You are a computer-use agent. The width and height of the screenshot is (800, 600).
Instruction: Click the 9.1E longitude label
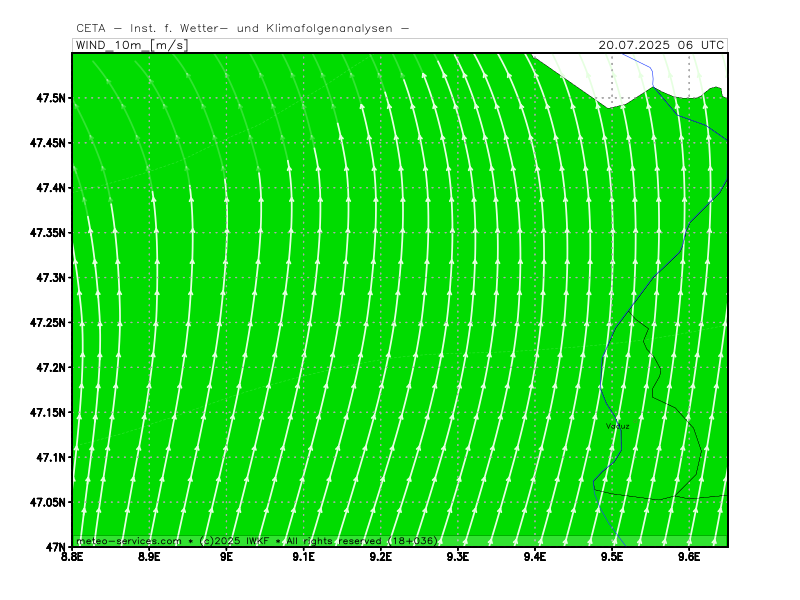click(x=304, y=557)
